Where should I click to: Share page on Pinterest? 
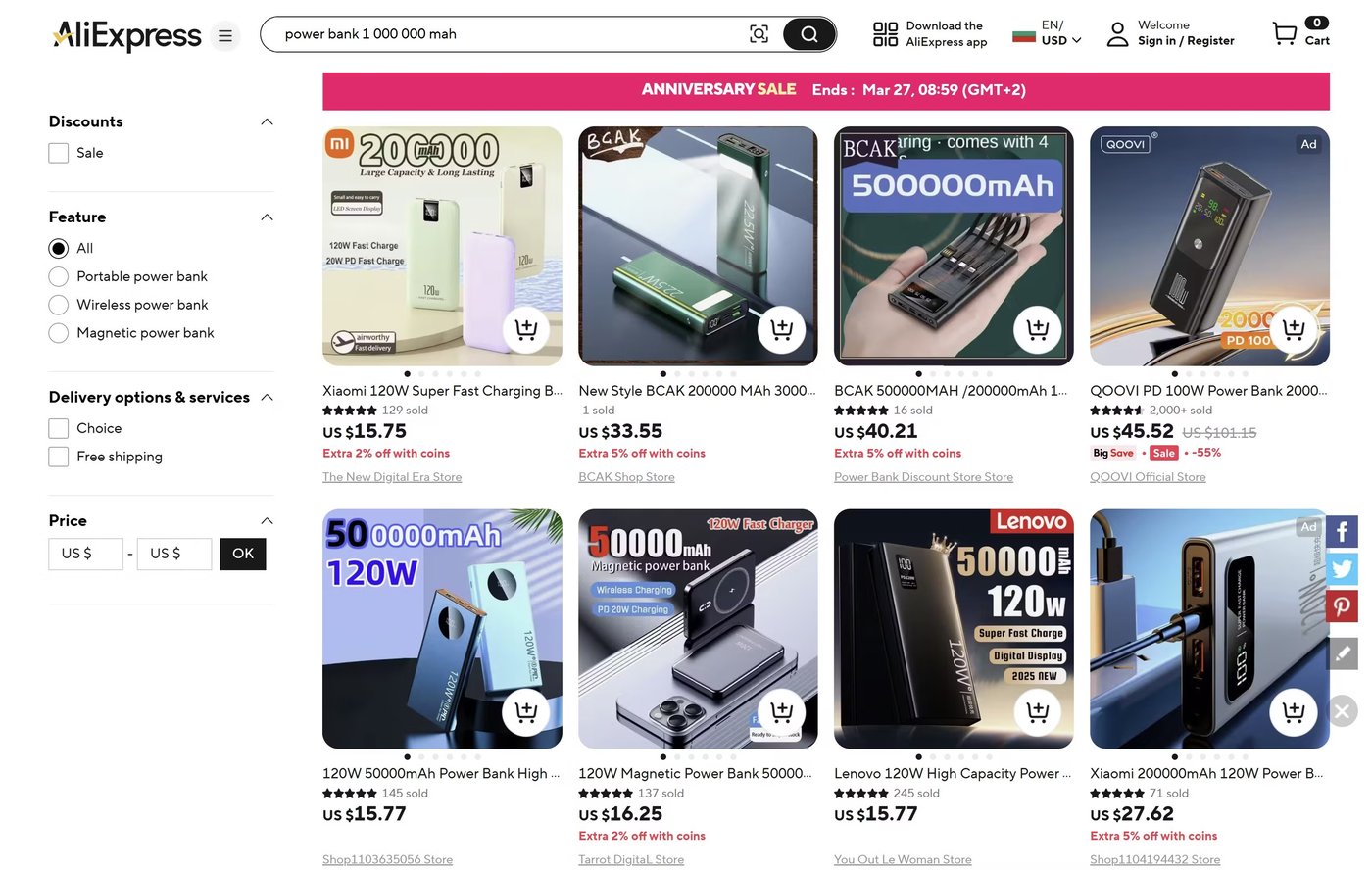(x=1342, y=605)
